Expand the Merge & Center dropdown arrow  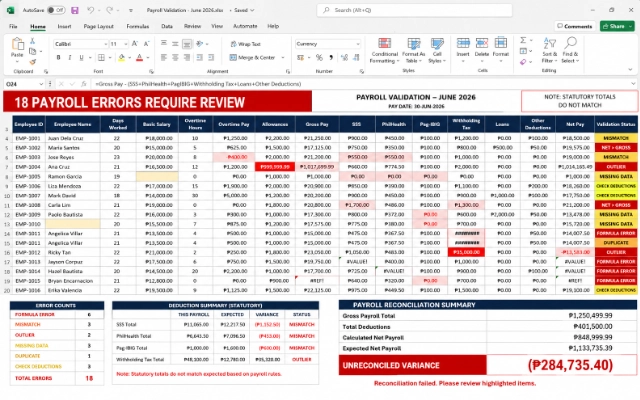click(x=283, y=58)
